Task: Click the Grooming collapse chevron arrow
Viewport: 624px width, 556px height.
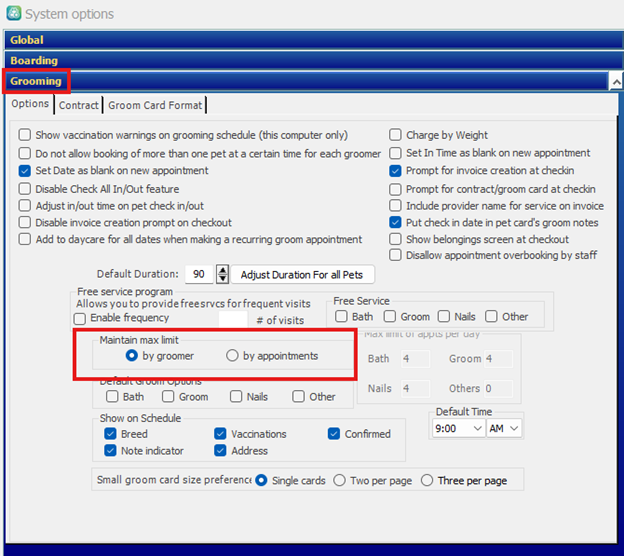Action: tap(616, 82)
